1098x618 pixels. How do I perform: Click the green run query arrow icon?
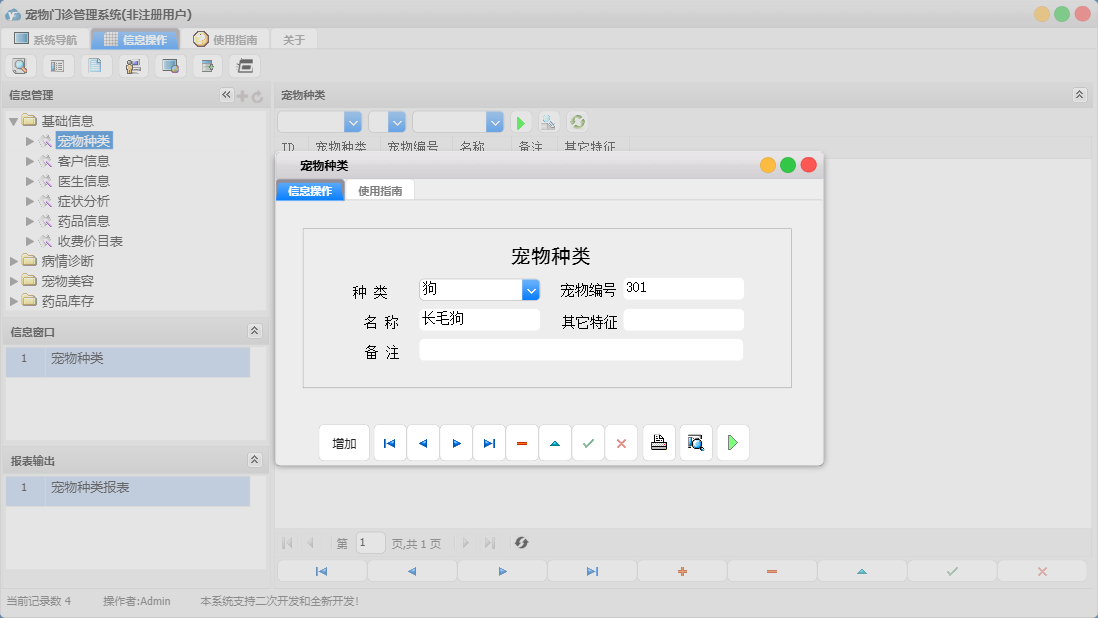520,121
